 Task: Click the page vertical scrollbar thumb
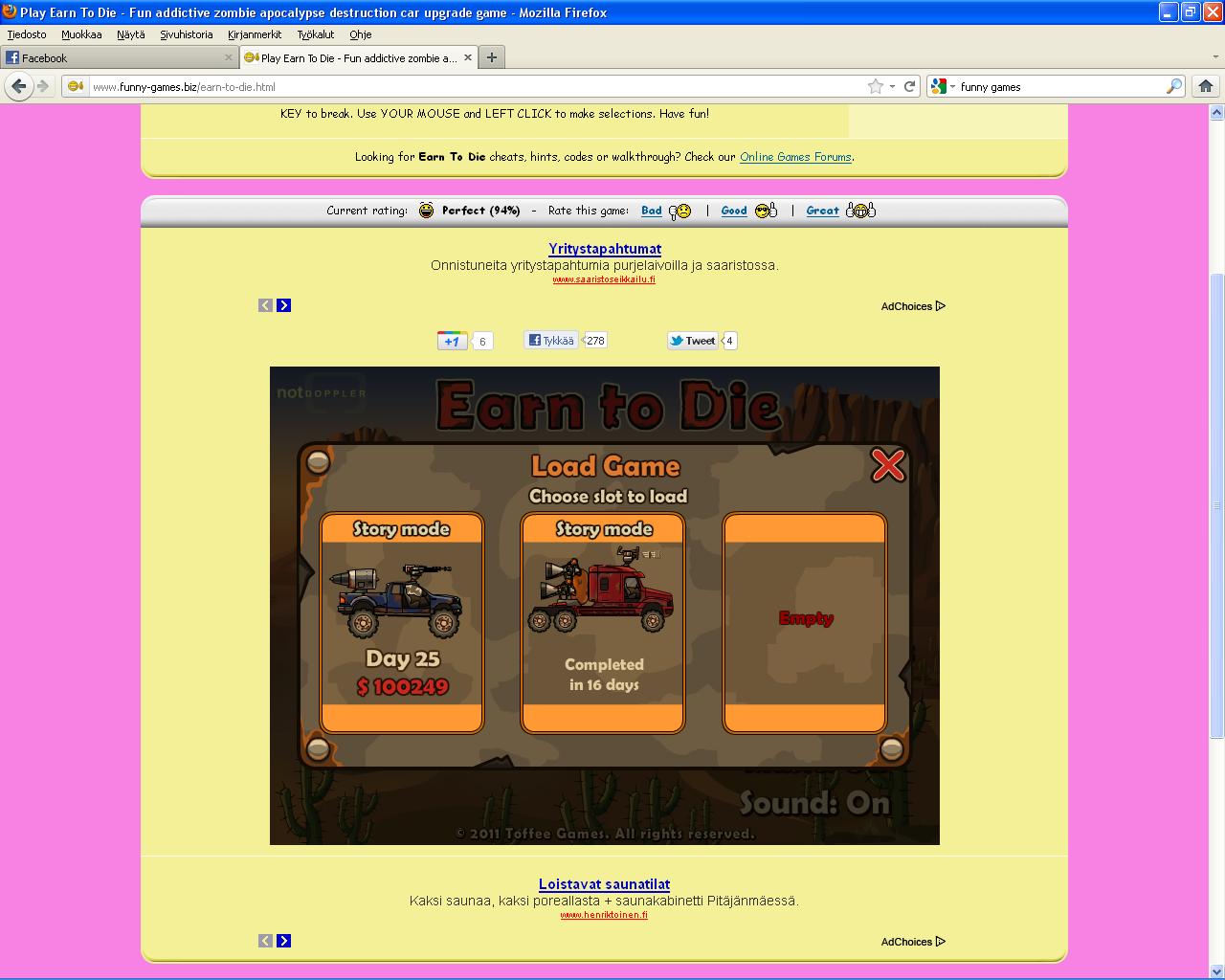(x=1217, y=505)
